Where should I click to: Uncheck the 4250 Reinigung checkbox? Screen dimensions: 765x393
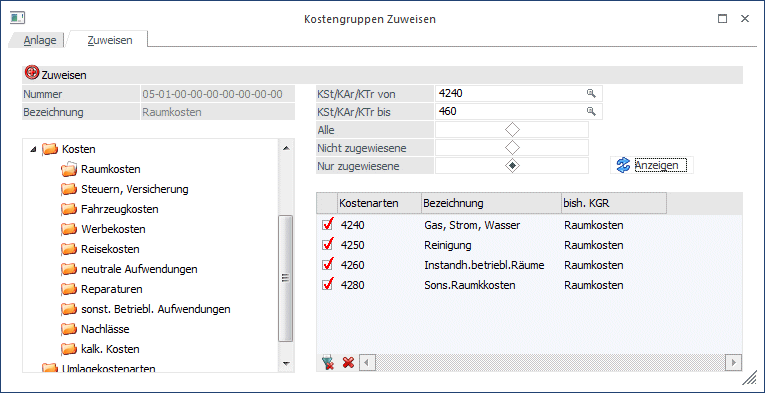[x=328, y=245]
